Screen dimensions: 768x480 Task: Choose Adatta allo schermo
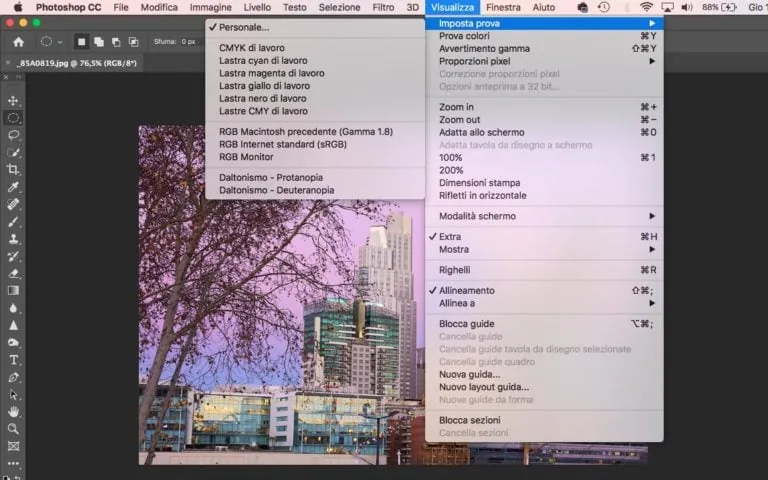481,132
